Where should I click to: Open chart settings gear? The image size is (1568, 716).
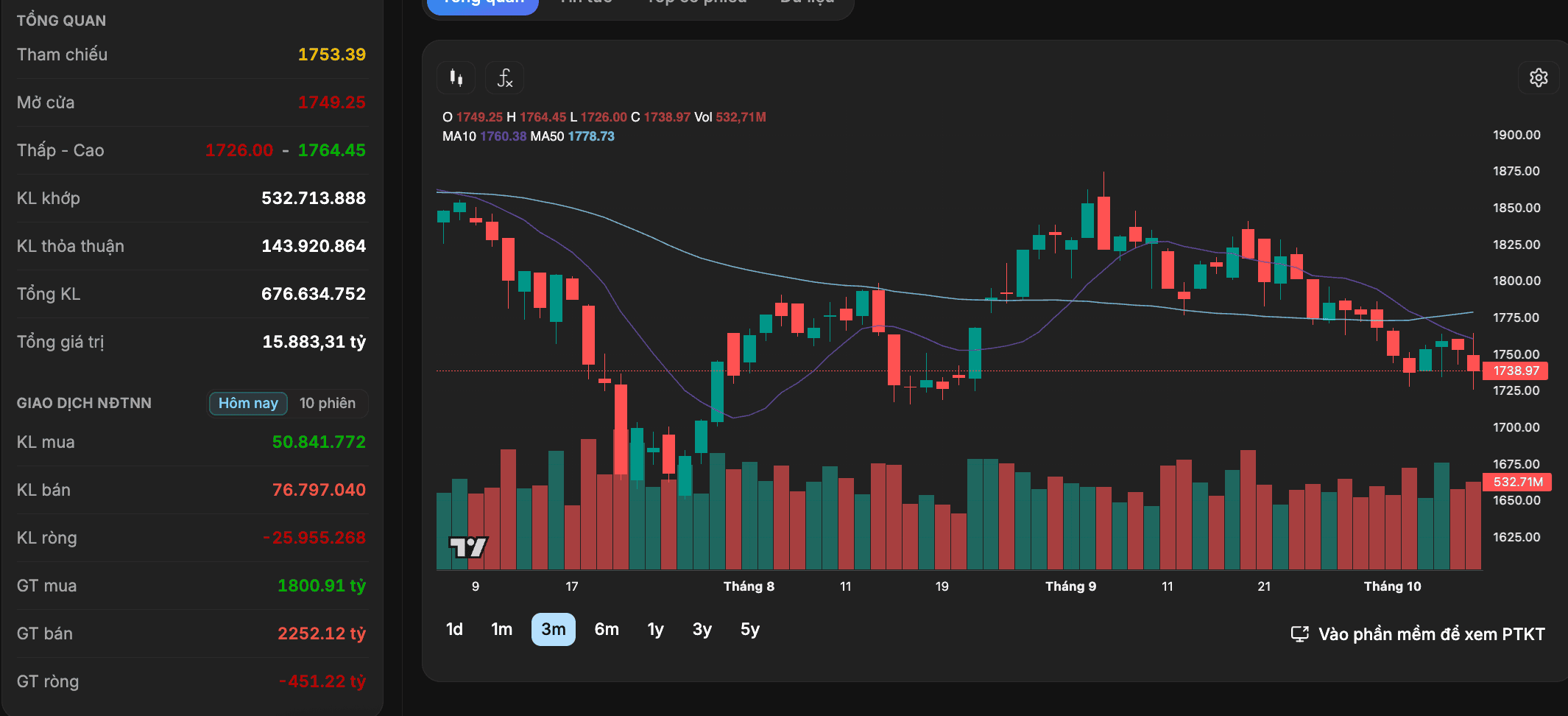click(1539, 77)
